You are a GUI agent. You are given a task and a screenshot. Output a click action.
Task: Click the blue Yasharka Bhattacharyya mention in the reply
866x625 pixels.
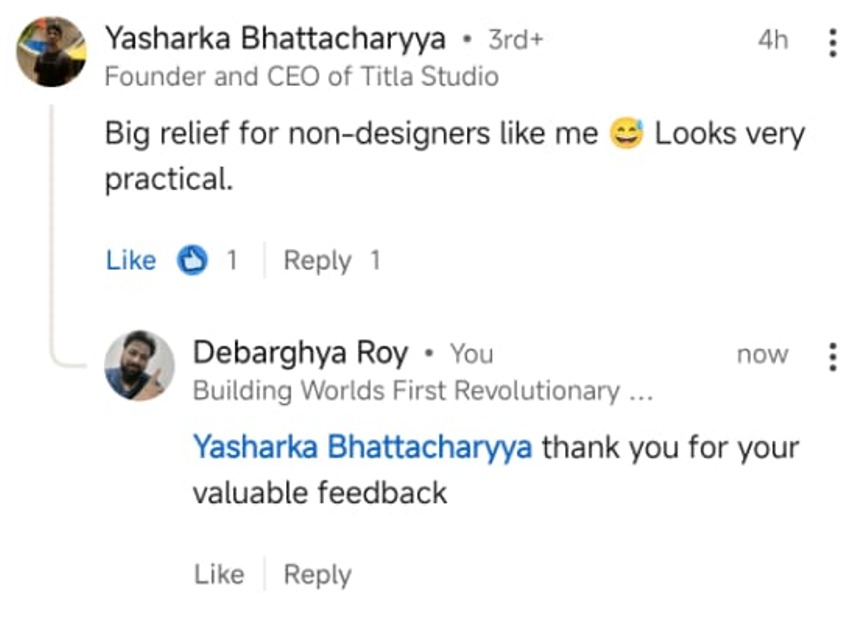coord(362,447)
